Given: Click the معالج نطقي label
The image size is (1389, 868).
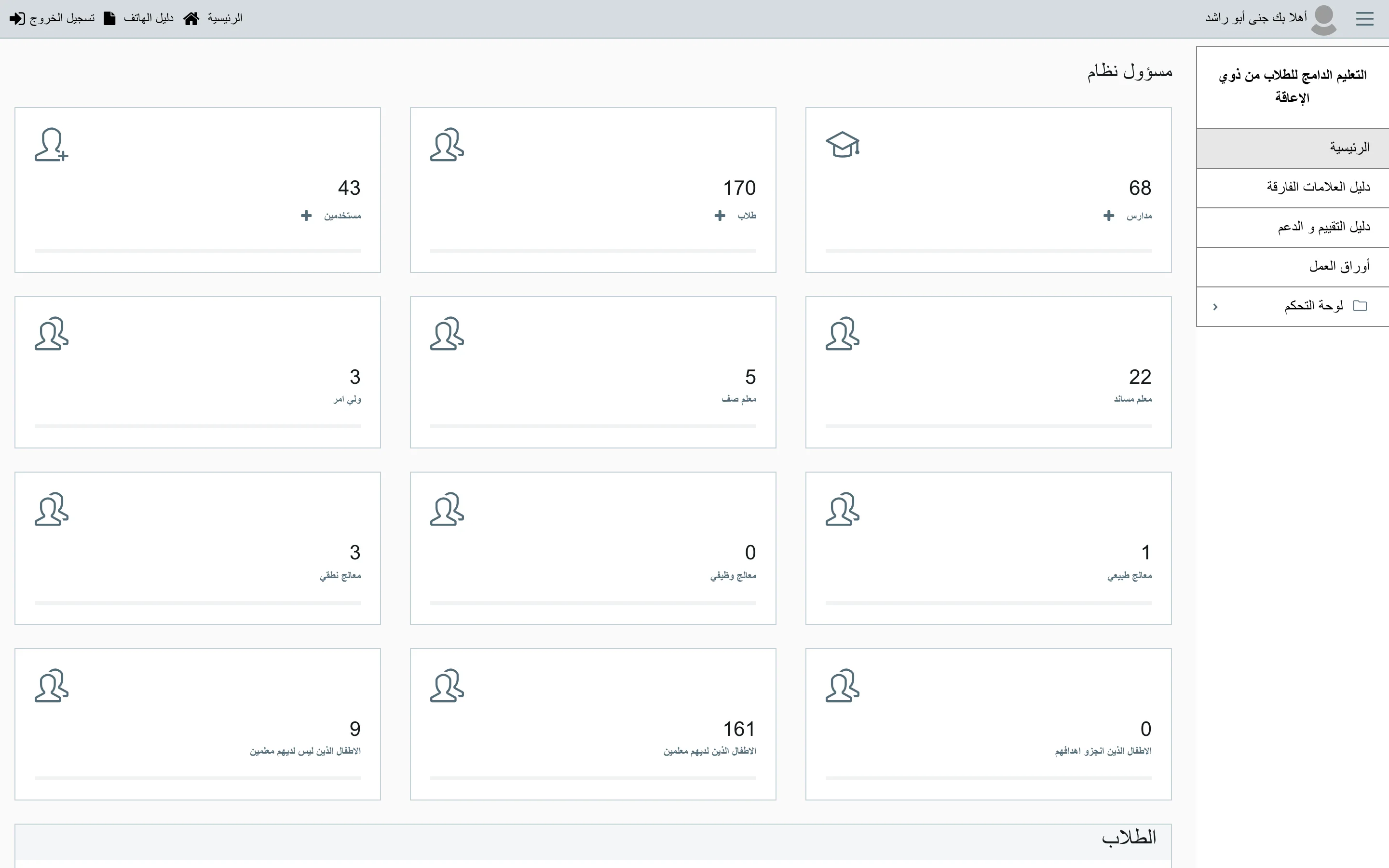Looking at the screenshot, I should point(340,575).
